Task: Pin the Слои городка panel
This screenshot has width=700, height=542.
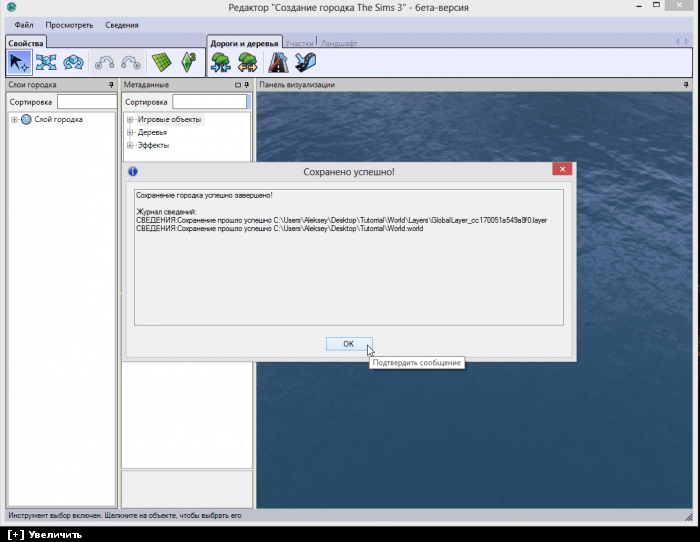Action: click(111, 86)
